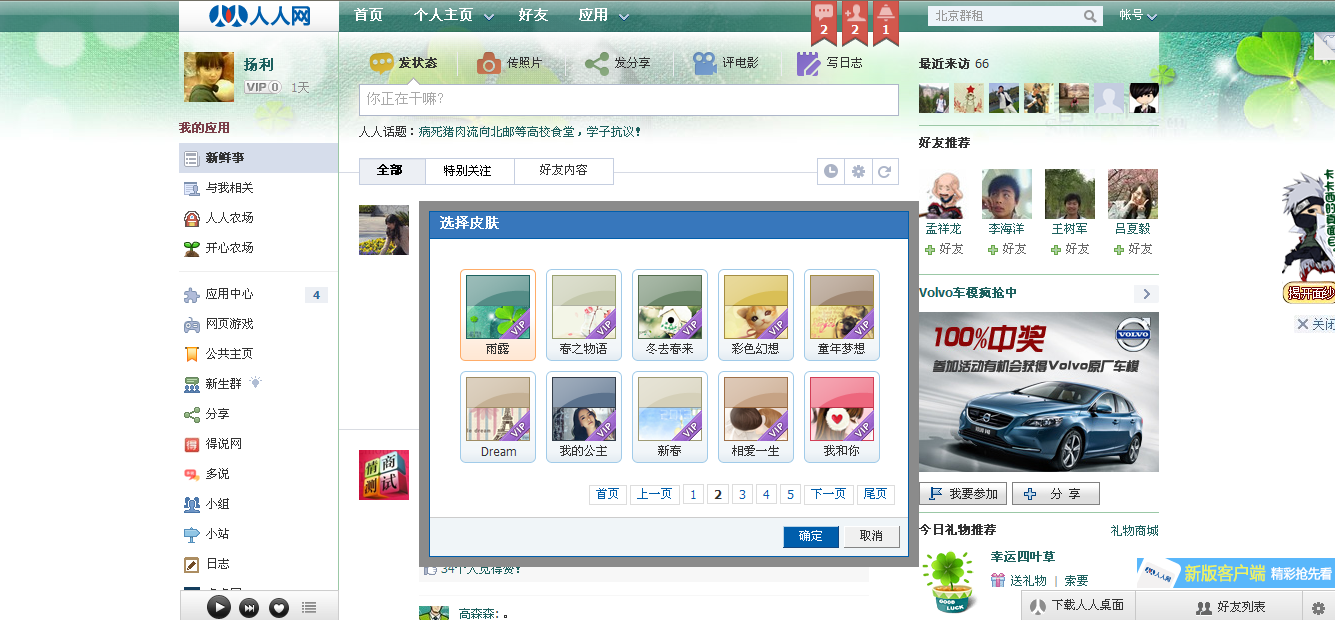
Task: Jump to skin page 3
Action: [742, 494]
